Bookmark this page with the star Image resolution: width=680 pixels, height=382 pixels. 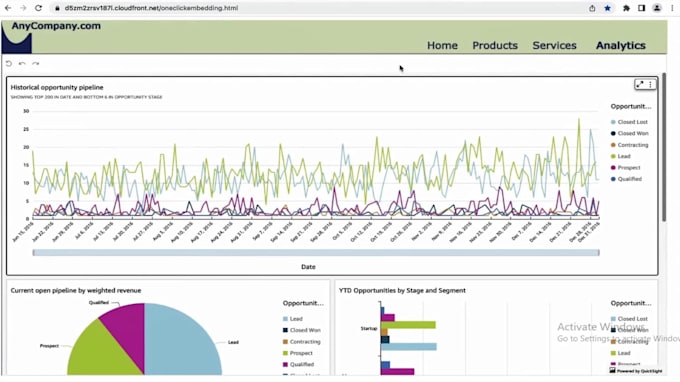pos(608,8)
